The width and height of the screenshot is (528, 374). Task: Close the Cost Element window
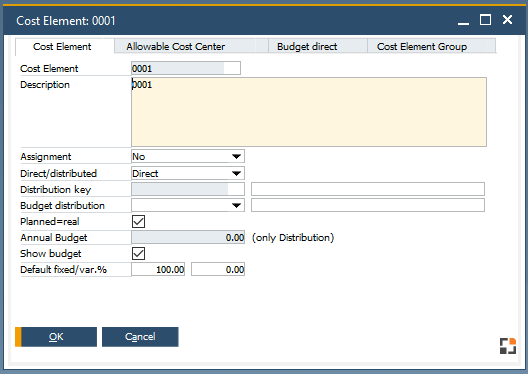pyautogui.click(x=507, y=20)
